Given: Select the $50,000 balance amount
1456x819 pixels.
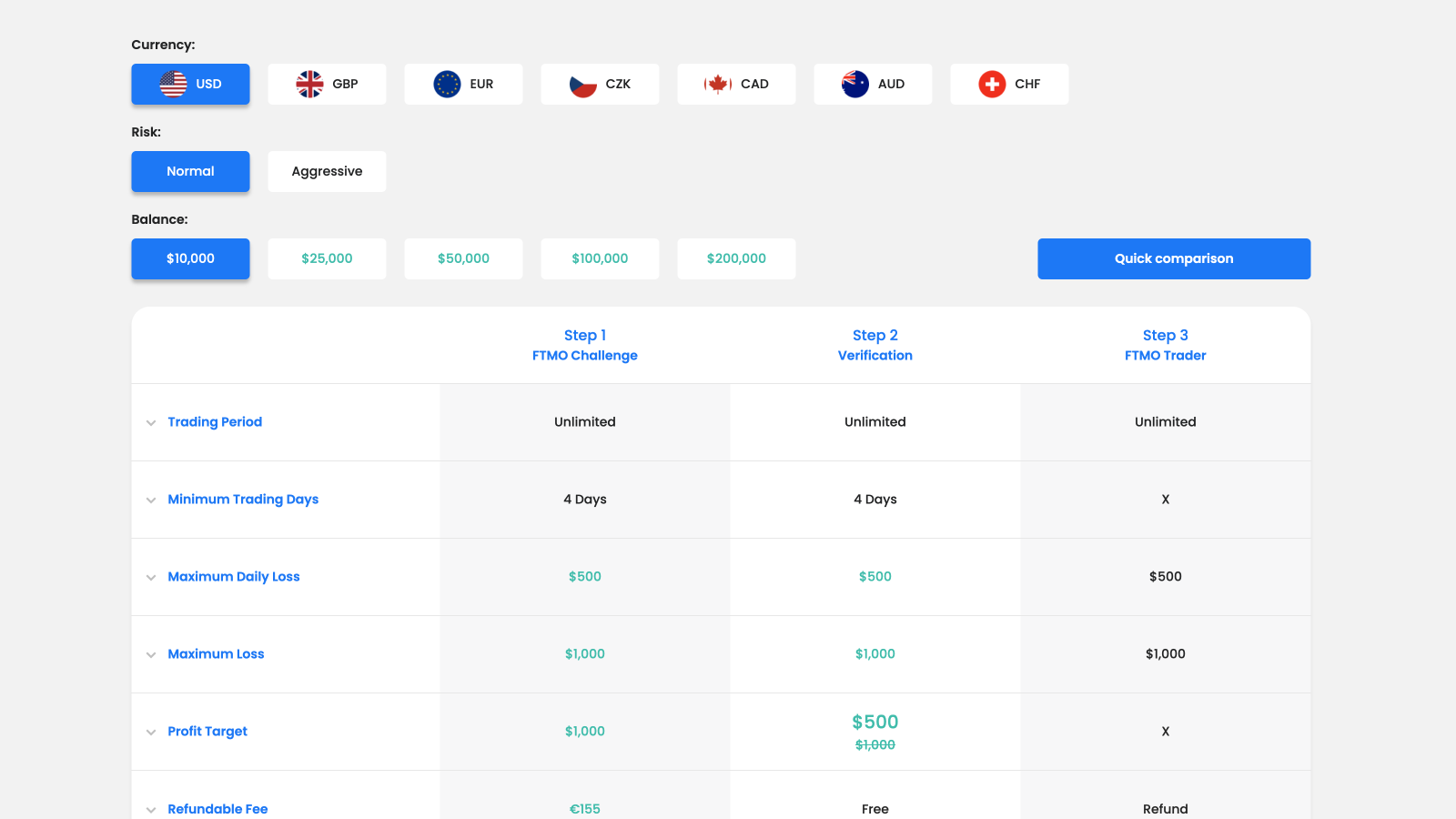Looking at the screenshot, I should pyautogui.click(x=463, y=258).
